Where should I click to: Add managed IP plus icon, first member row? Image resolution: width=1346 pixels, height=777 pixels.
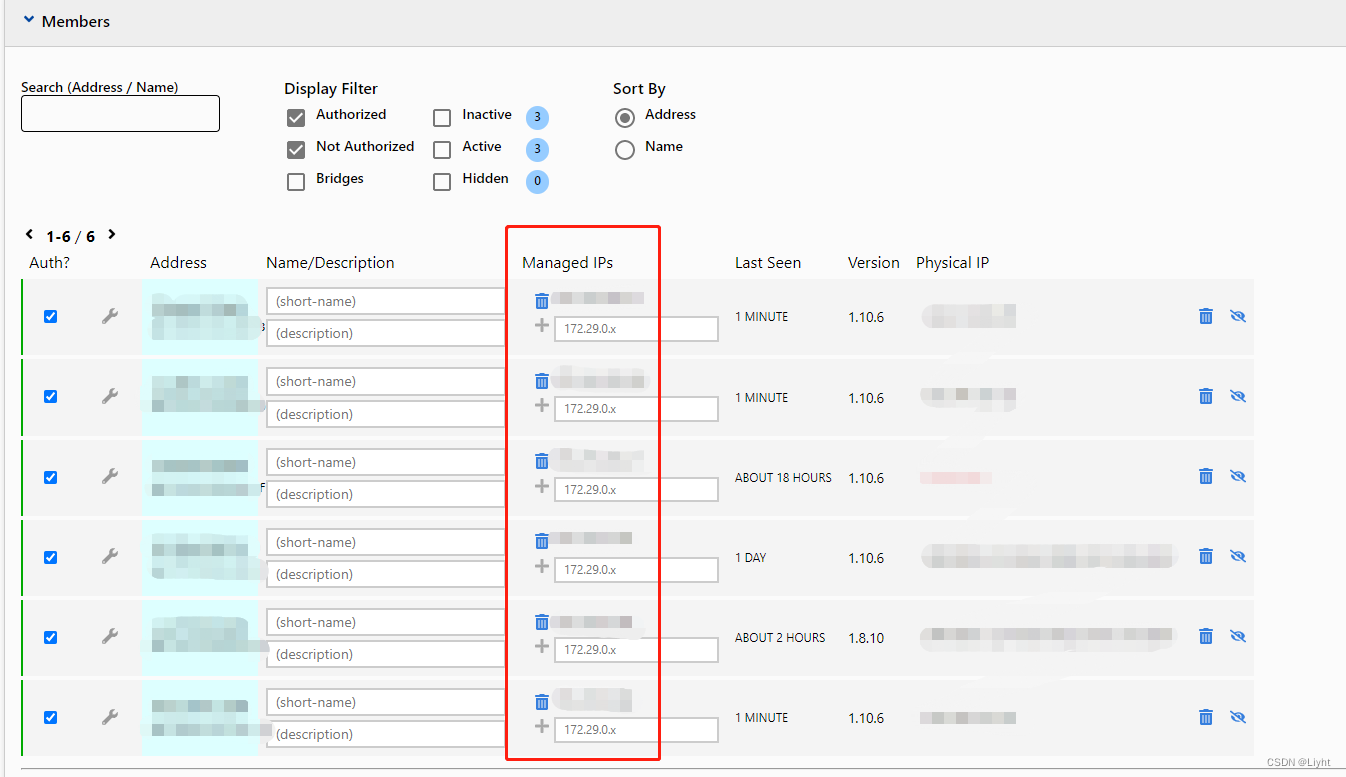pos(542,325)
